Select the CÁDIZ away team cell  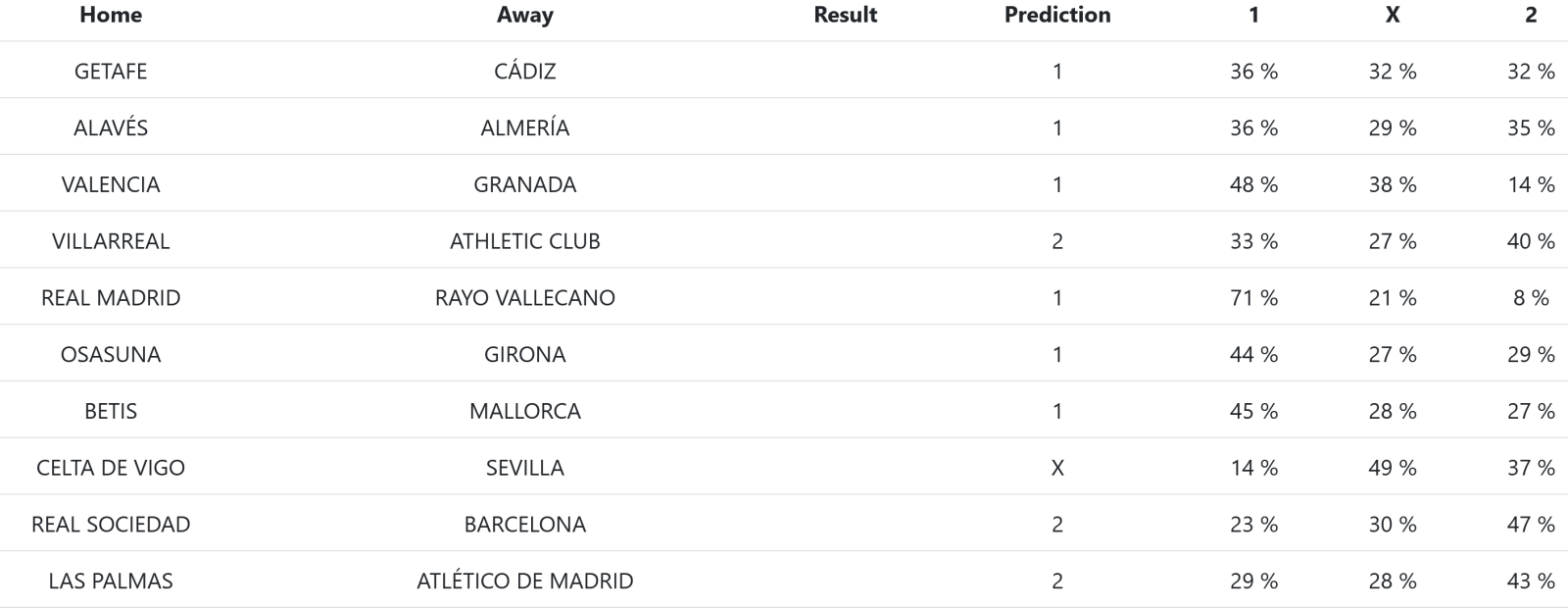[524, 72]
